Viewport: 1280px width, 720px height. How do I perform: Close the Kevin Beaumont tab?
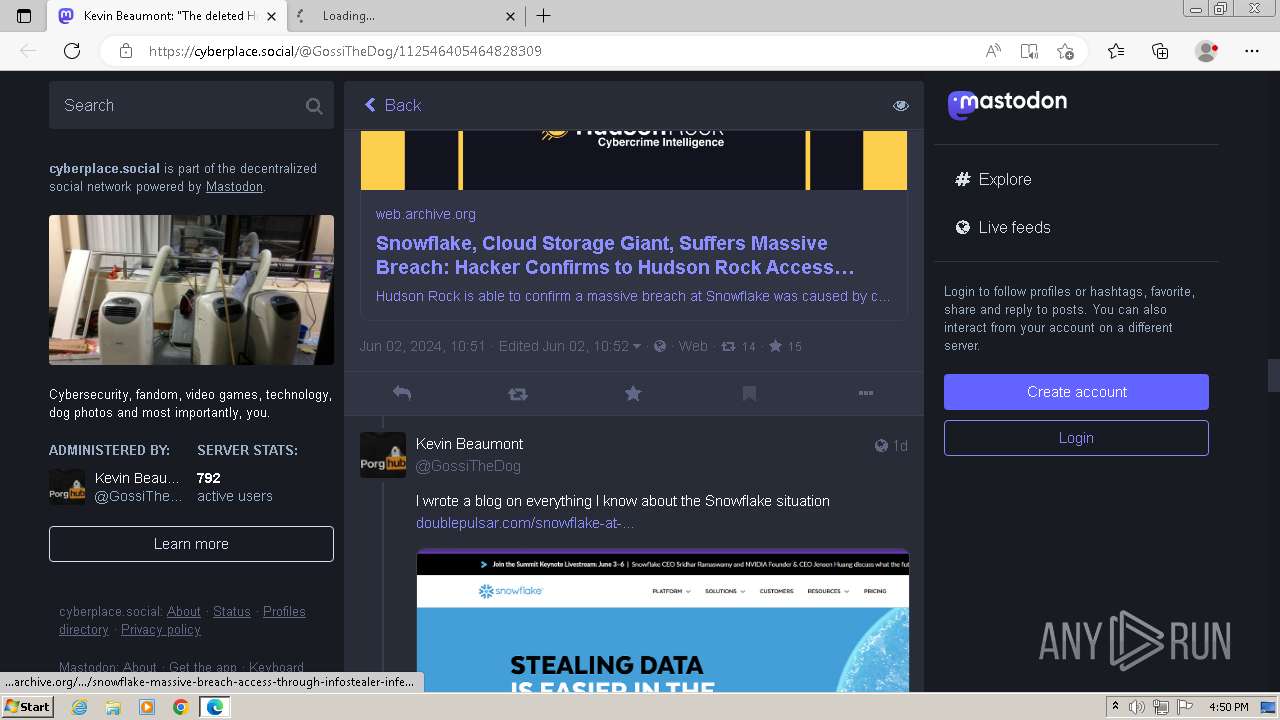[x=271, y=16]
